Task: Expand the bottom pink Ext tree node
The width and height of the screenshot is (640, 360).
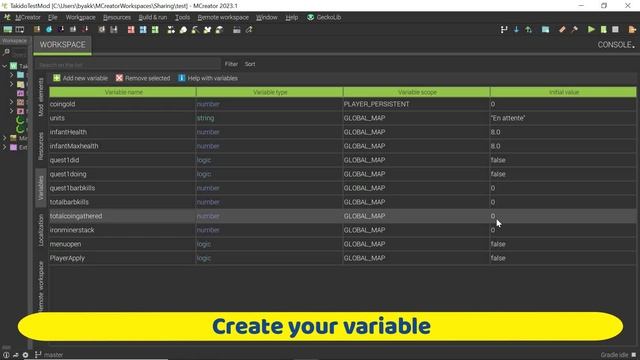Action: click(4, 147)
